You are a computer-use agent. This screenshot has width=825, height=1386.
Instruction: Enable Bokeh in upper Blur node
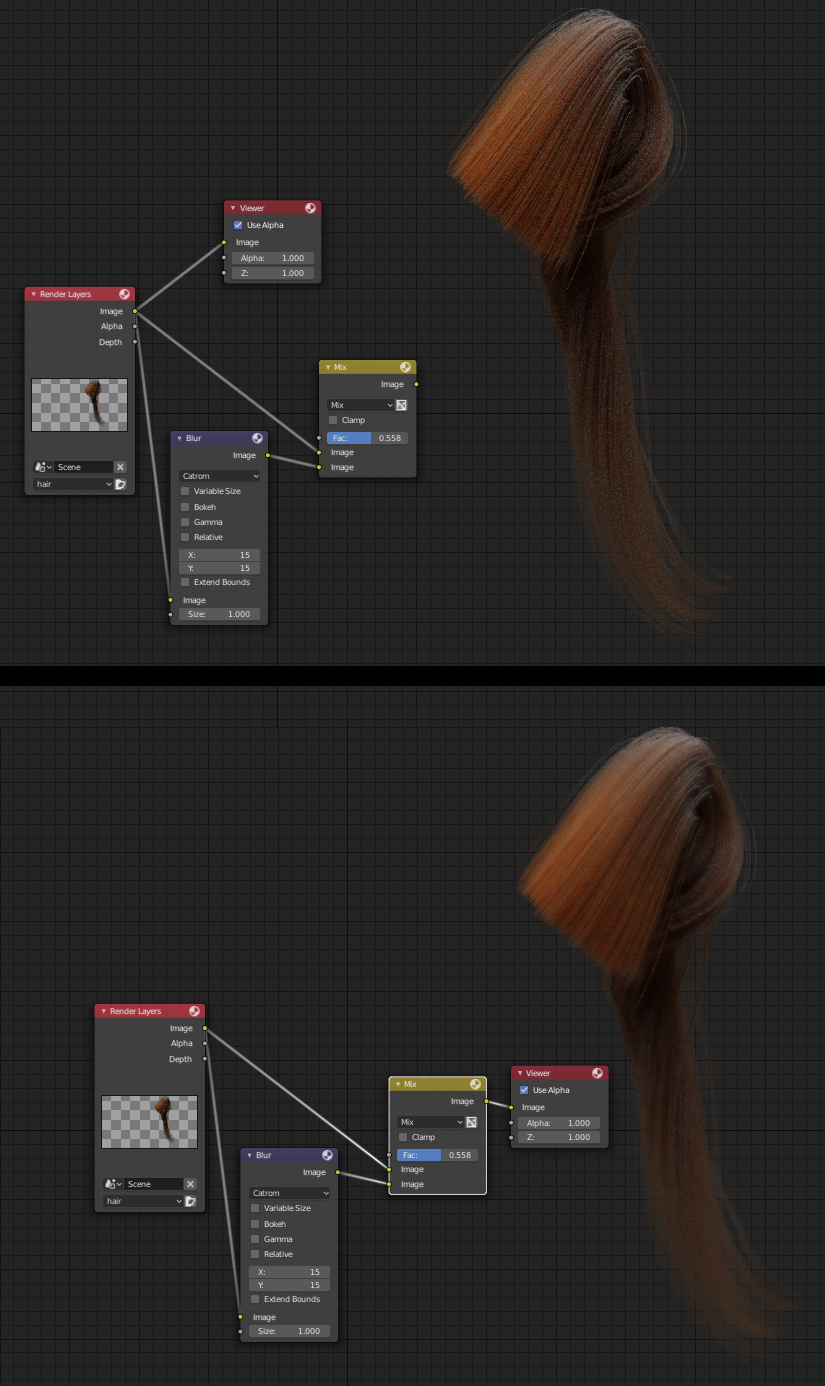pos(185,507)
